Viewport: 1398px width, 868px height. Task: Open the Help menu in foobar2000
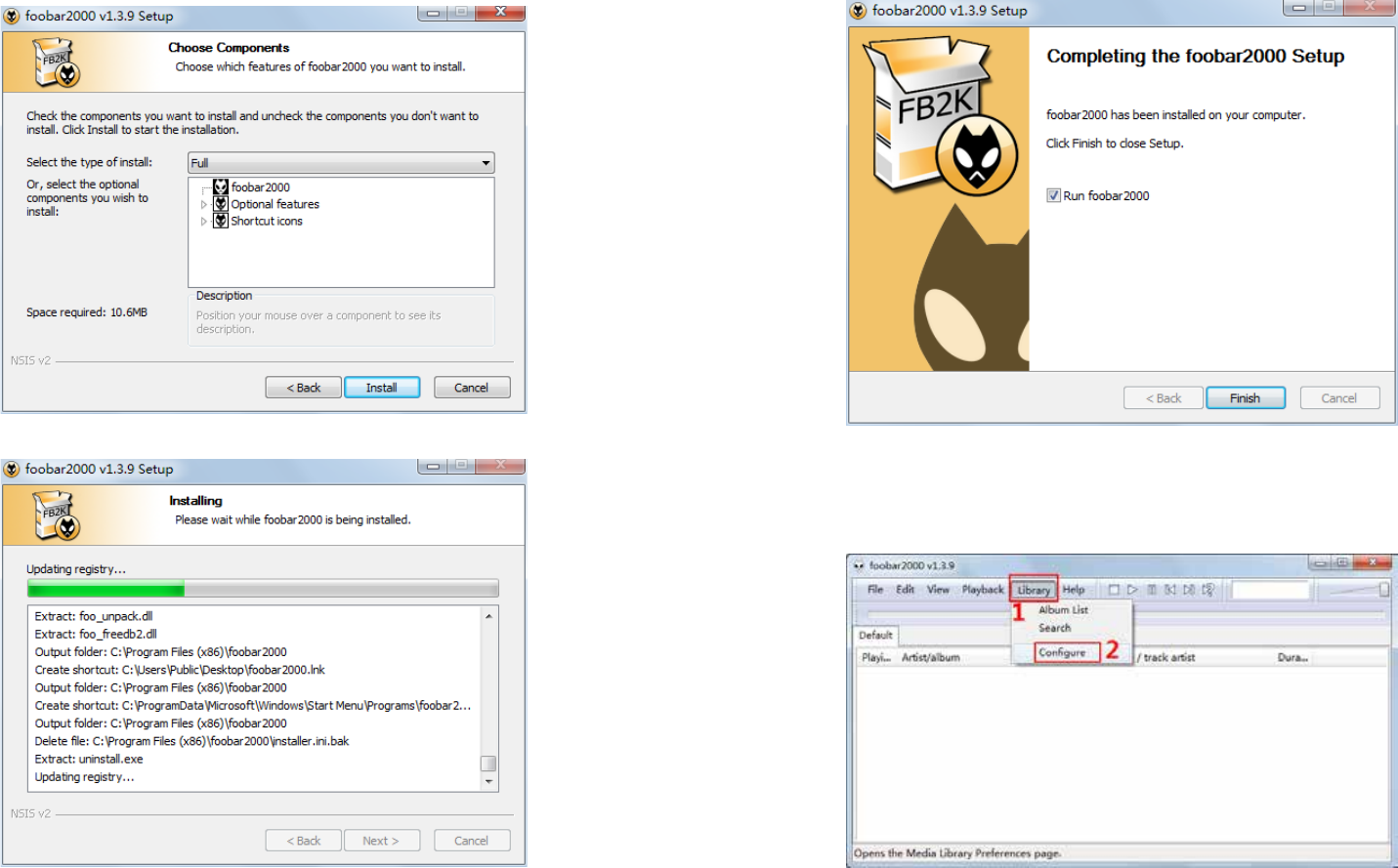click(1074, 590)
